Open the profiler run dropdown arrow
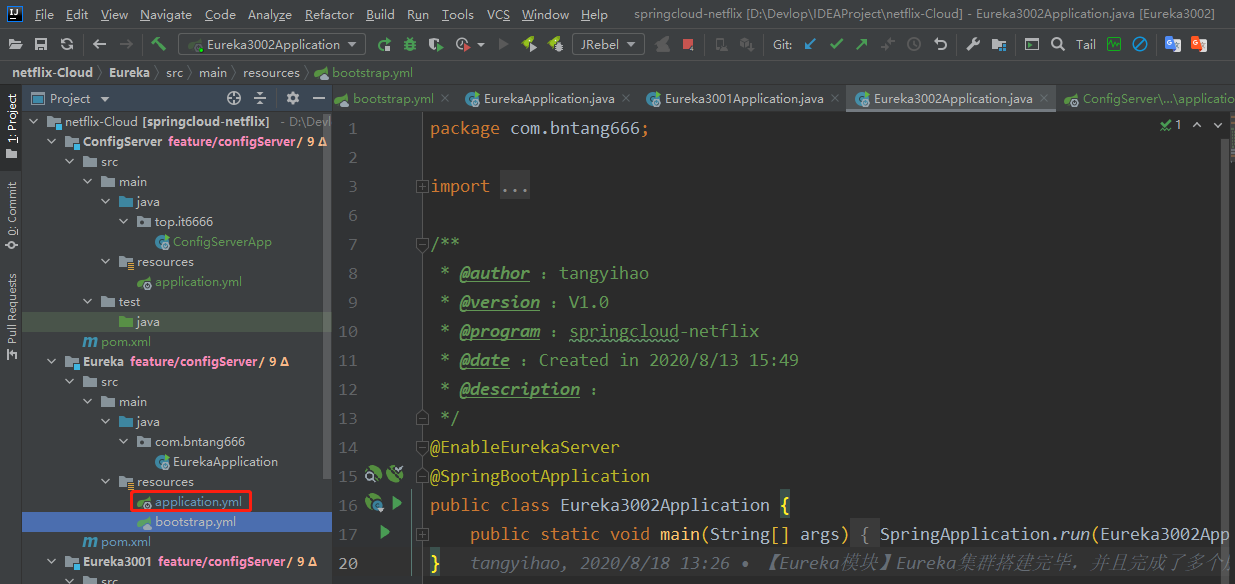This screenshot has width=1235, height=584. click(481, 45)
